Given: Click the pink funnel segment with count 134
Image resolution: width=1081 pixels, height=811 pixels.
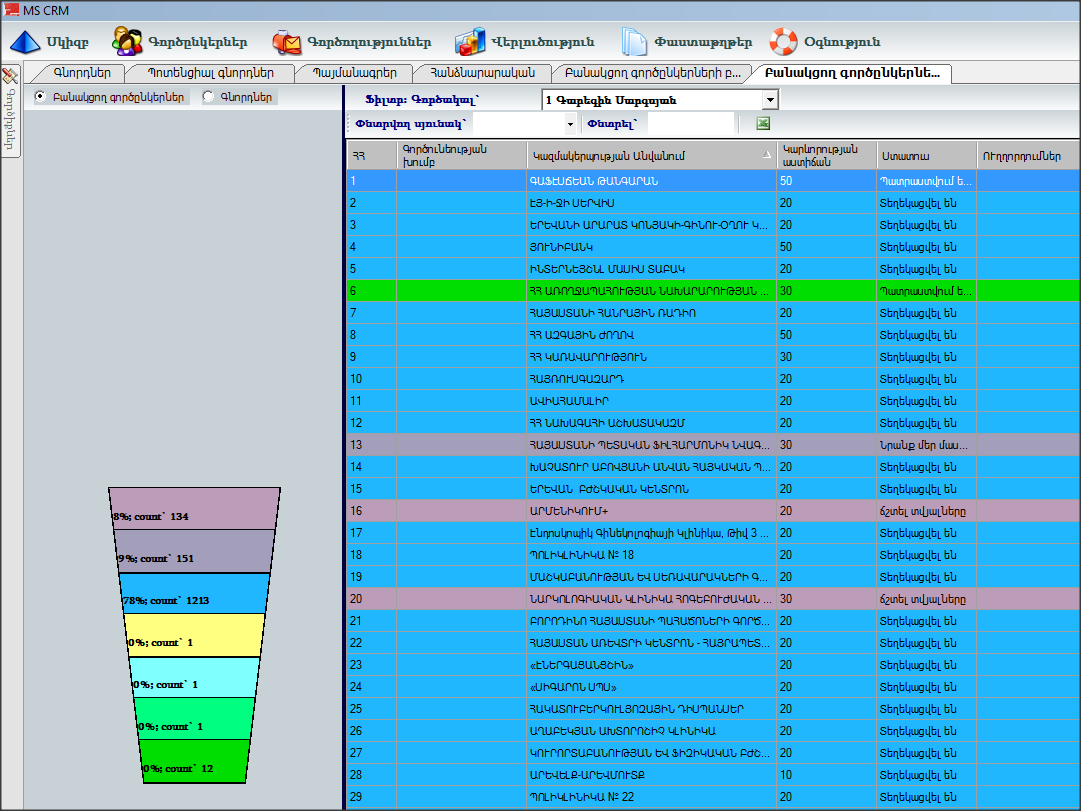Looking at the screenshot, I should 194,509.
